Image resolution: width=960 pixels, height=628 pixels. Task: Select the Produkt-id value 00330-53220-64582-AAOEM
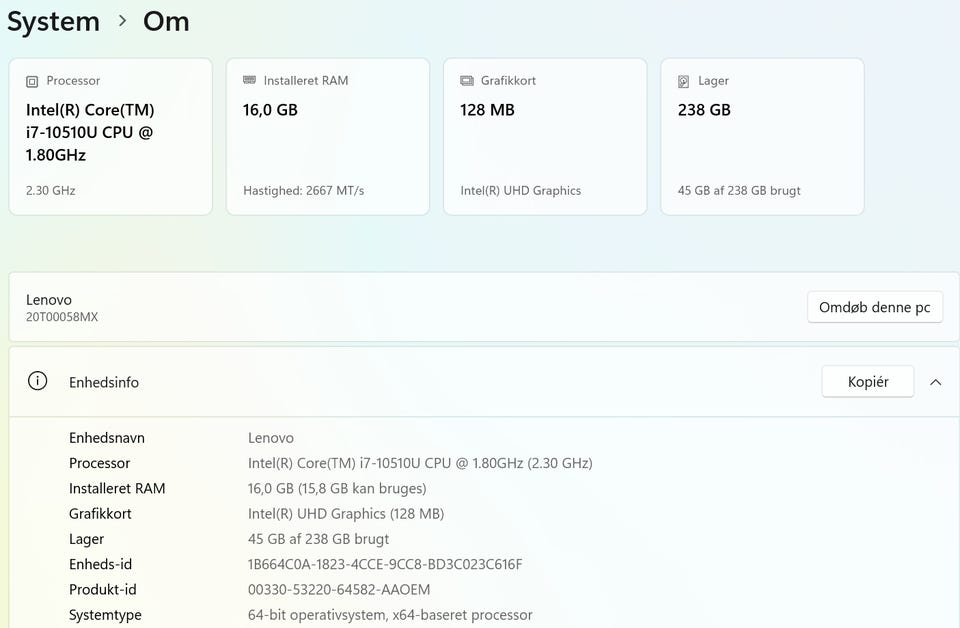[339, 589]
